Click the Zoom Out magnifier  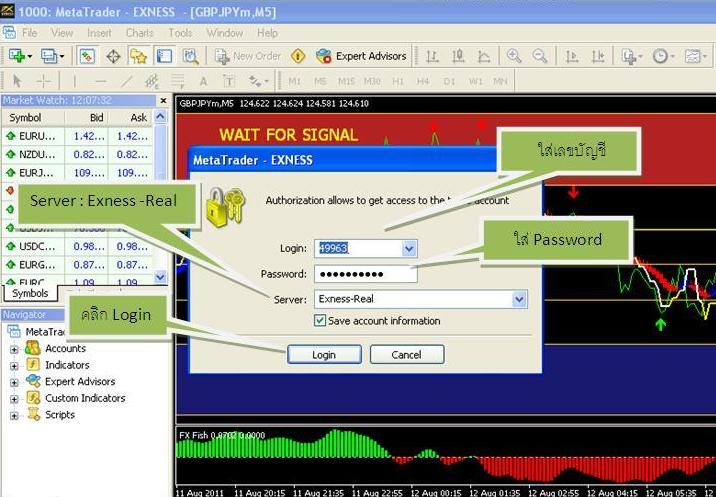[x=540, y=56]
